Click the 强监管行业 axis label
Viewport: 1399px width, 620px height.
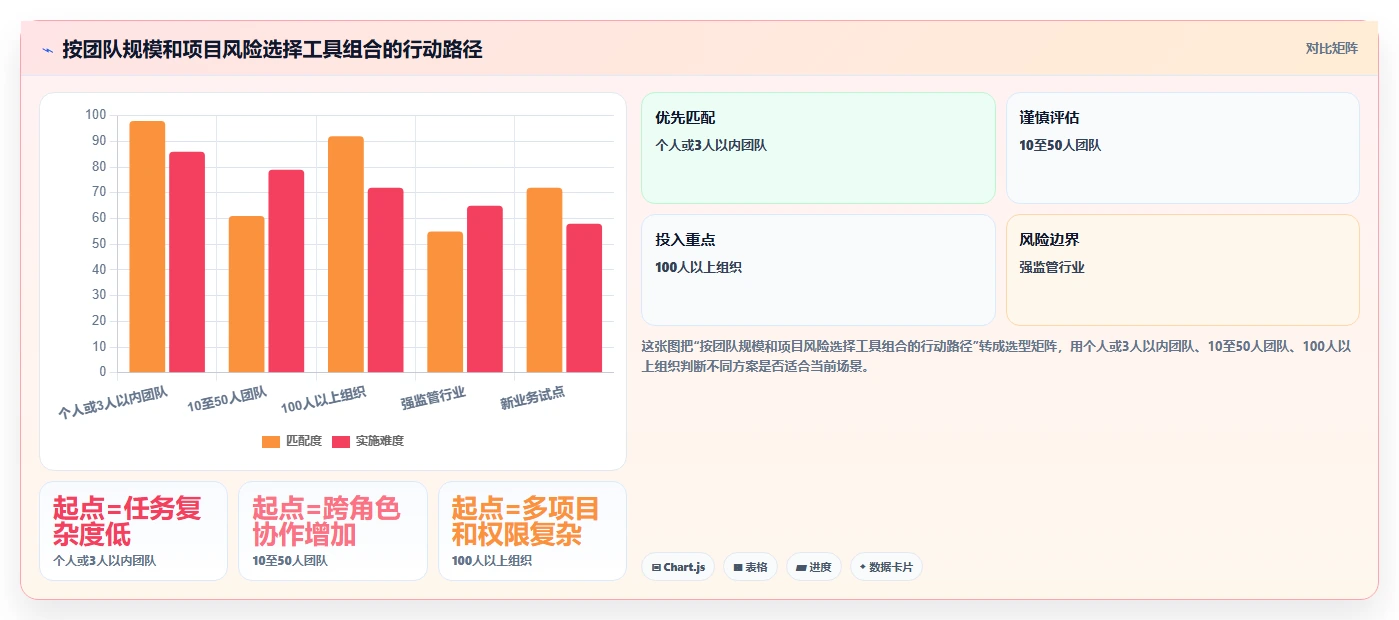(433, 397)
